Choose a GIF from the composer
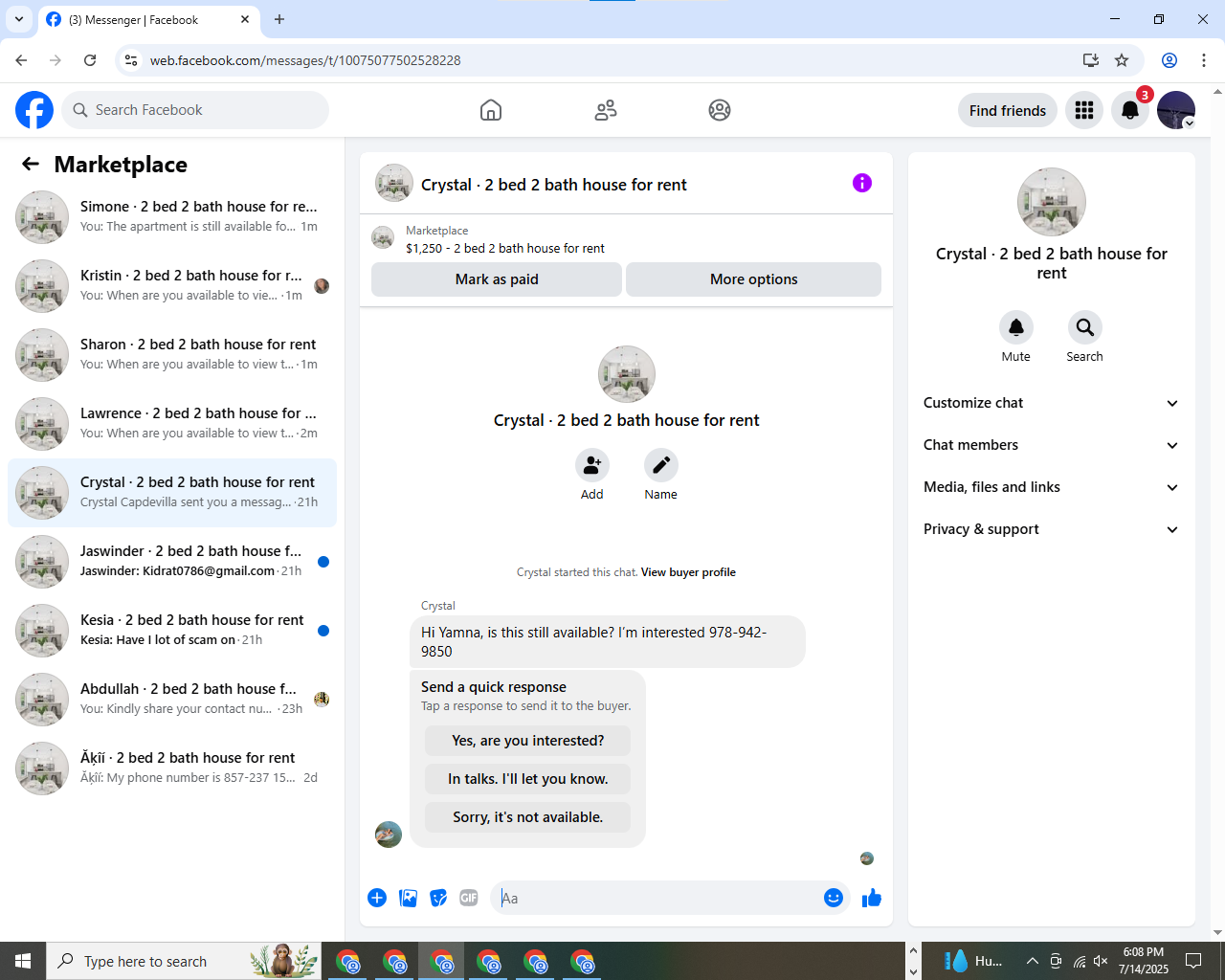 click(x=469, y=898)
